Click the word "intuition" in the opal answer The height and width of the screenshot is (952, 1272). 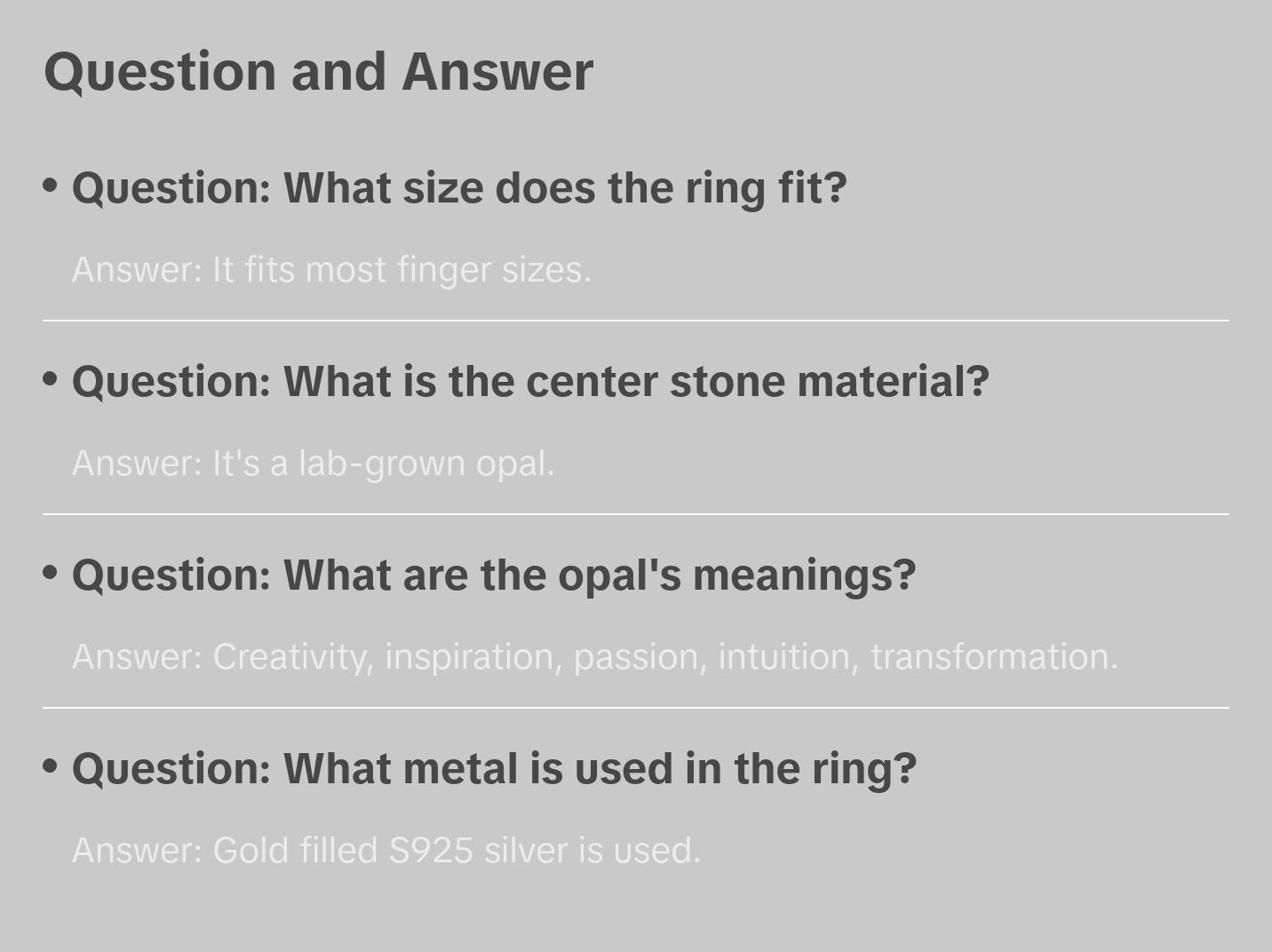point(788,657)
